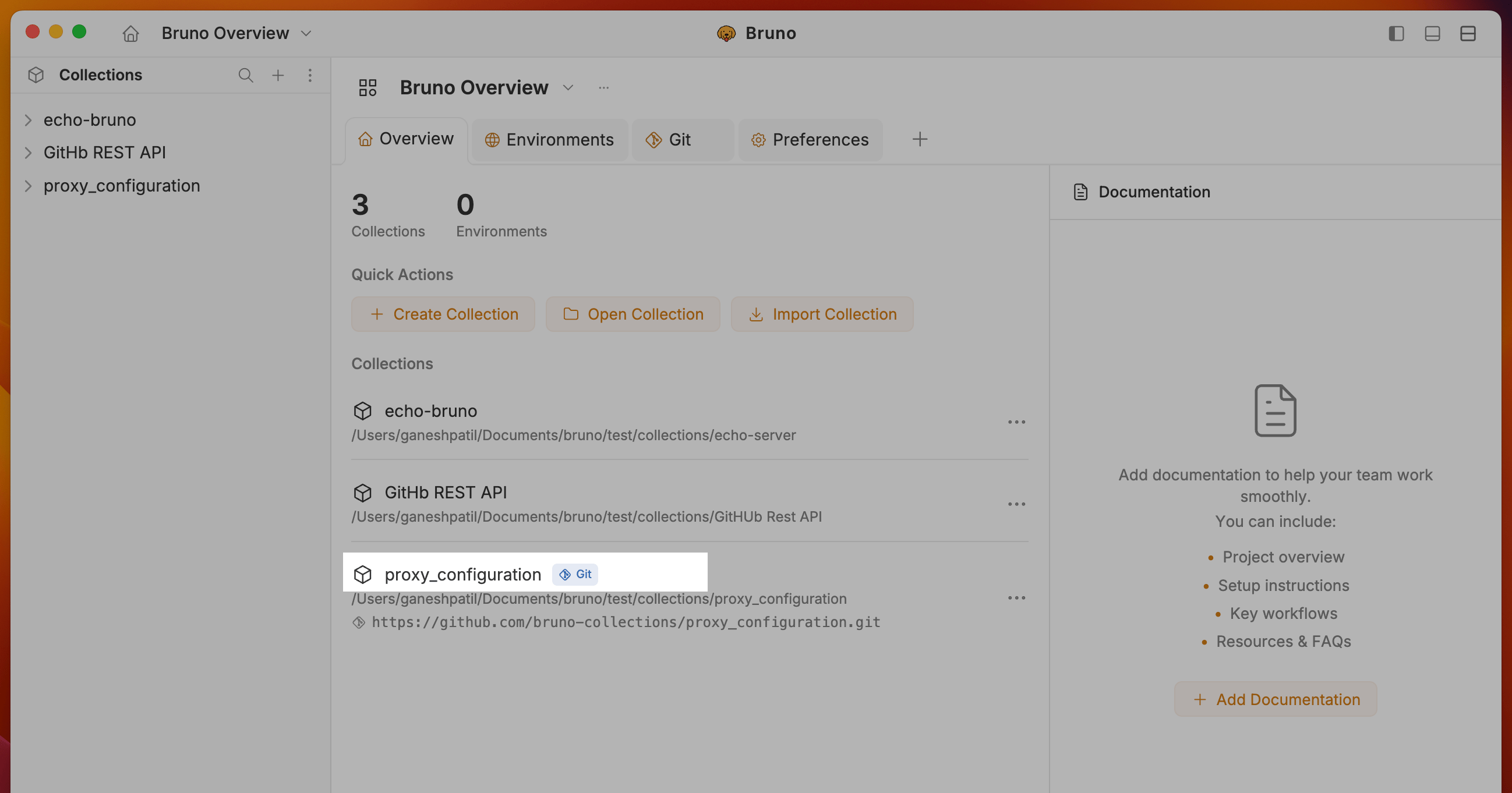This screenshot has height=793, width=1512.
Task: Add a collection with the sidebar plus icon
Action: point(278,75)
